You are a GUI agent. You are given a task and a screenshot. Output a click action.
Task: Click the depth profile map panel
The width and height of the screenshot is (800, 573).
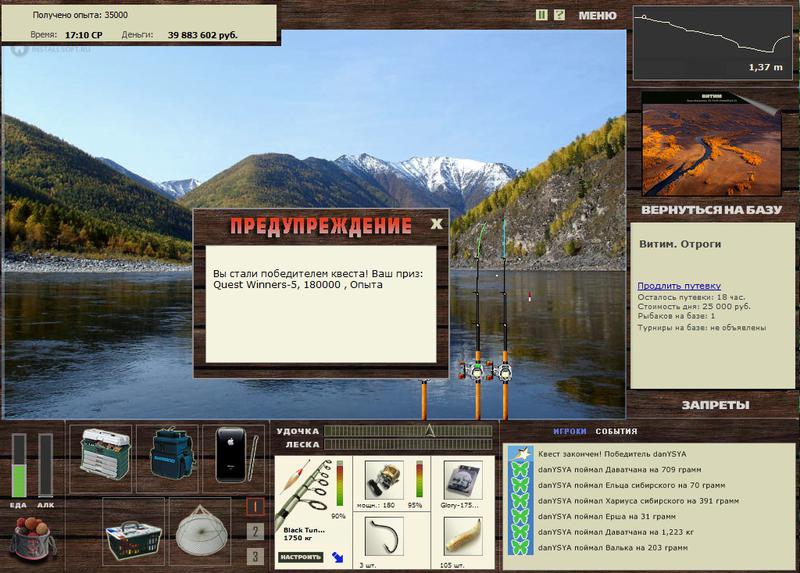click(713, 43)
